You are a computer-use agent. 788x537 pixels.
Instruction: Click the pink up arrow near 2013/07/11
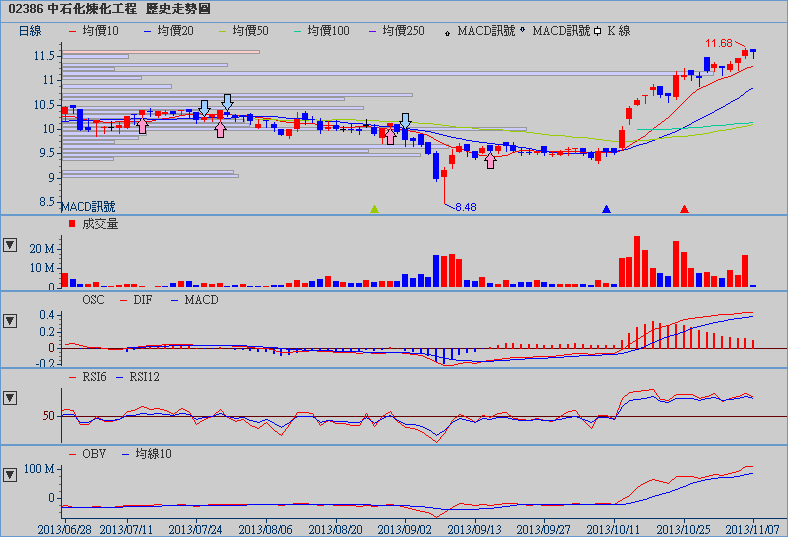[x=143, y=126]
